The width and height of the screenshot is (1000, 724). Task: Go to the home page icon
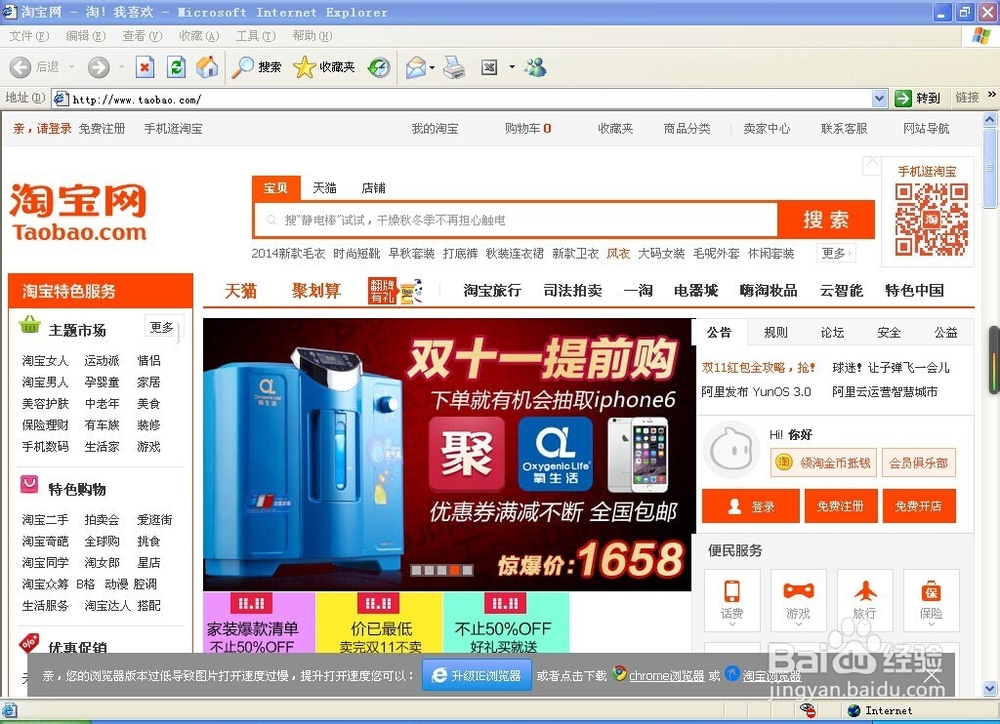(207, 67)
